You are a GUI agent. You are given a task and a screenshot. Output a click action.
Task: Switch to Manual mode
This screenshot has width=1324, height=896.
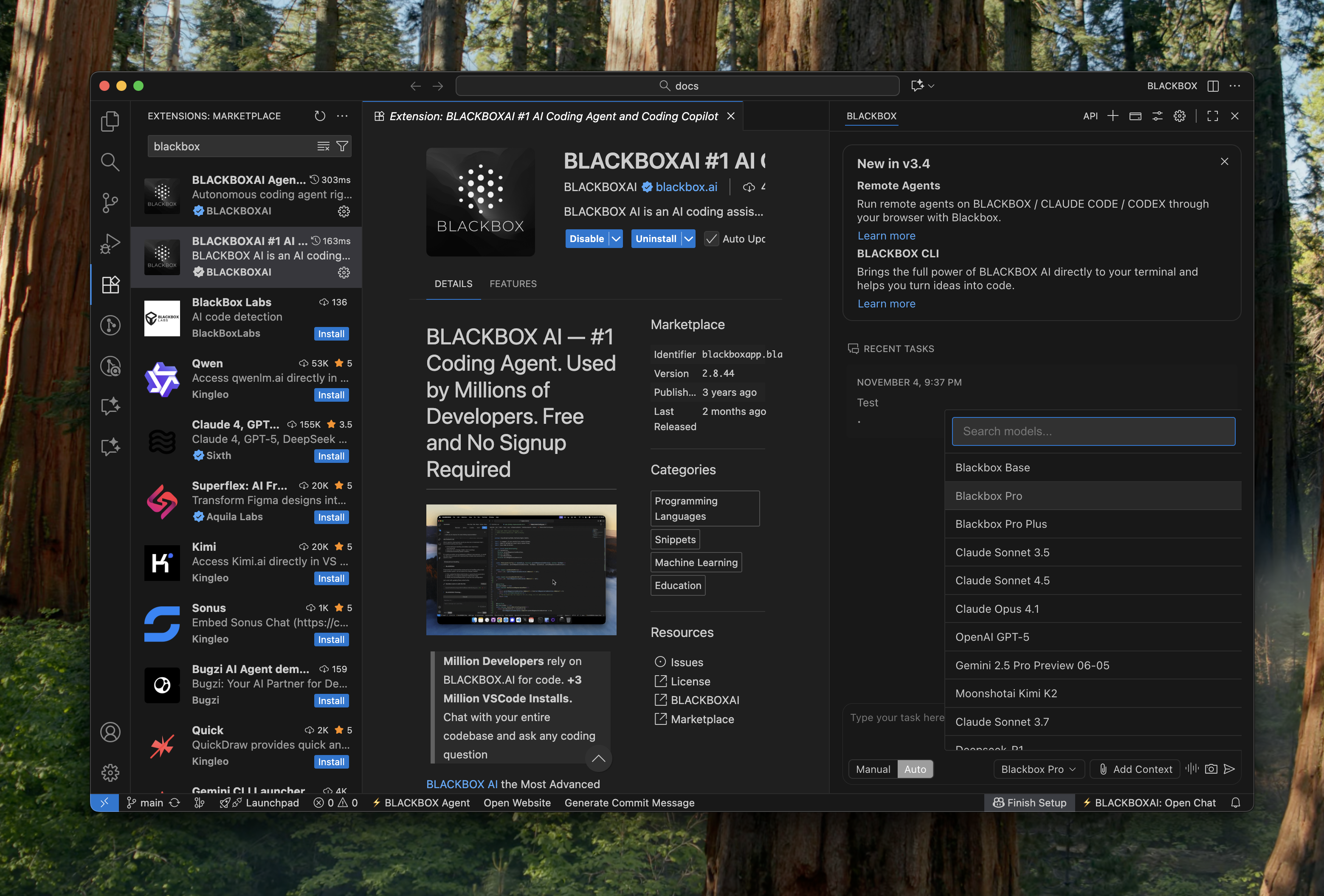pyautogui.click(x=873, y=769)
